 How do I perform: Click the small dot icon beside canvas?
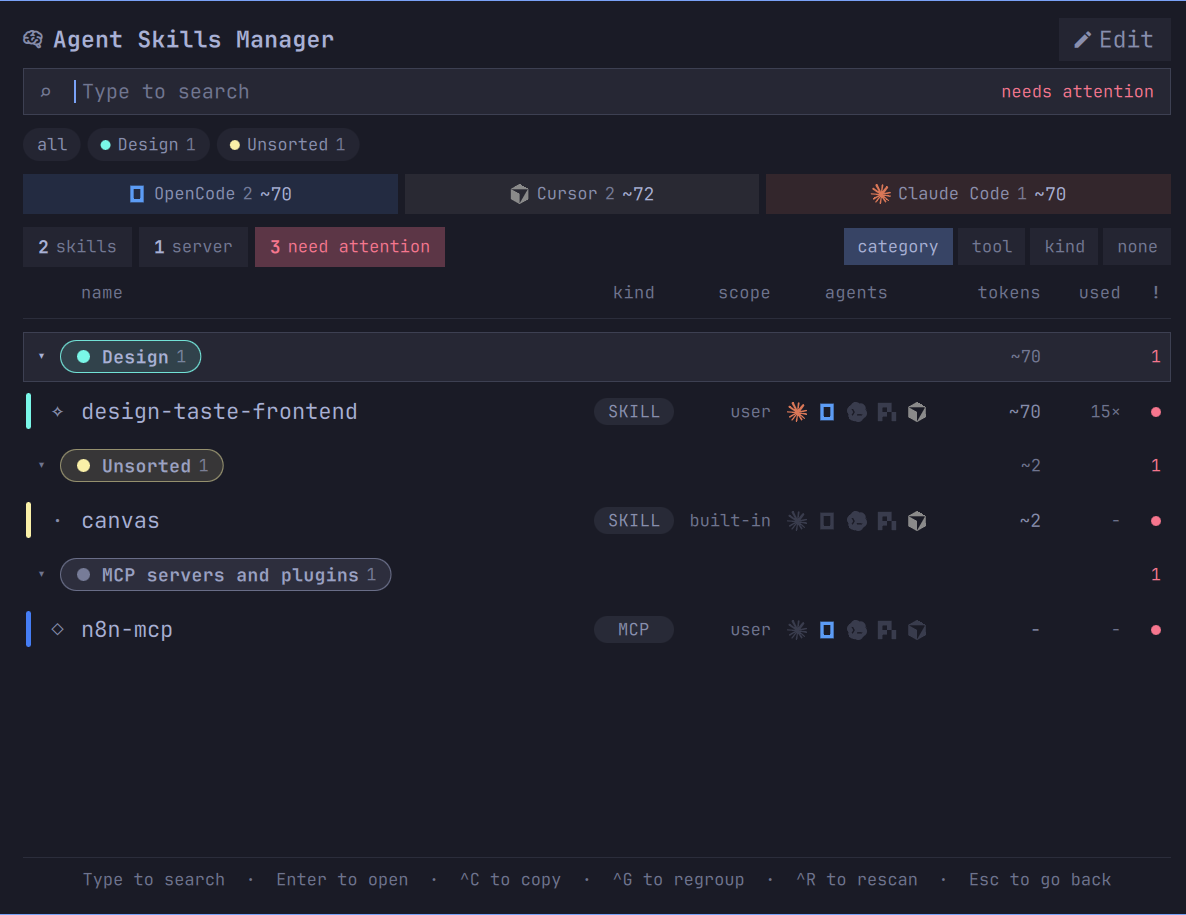[x=57, y=521]
